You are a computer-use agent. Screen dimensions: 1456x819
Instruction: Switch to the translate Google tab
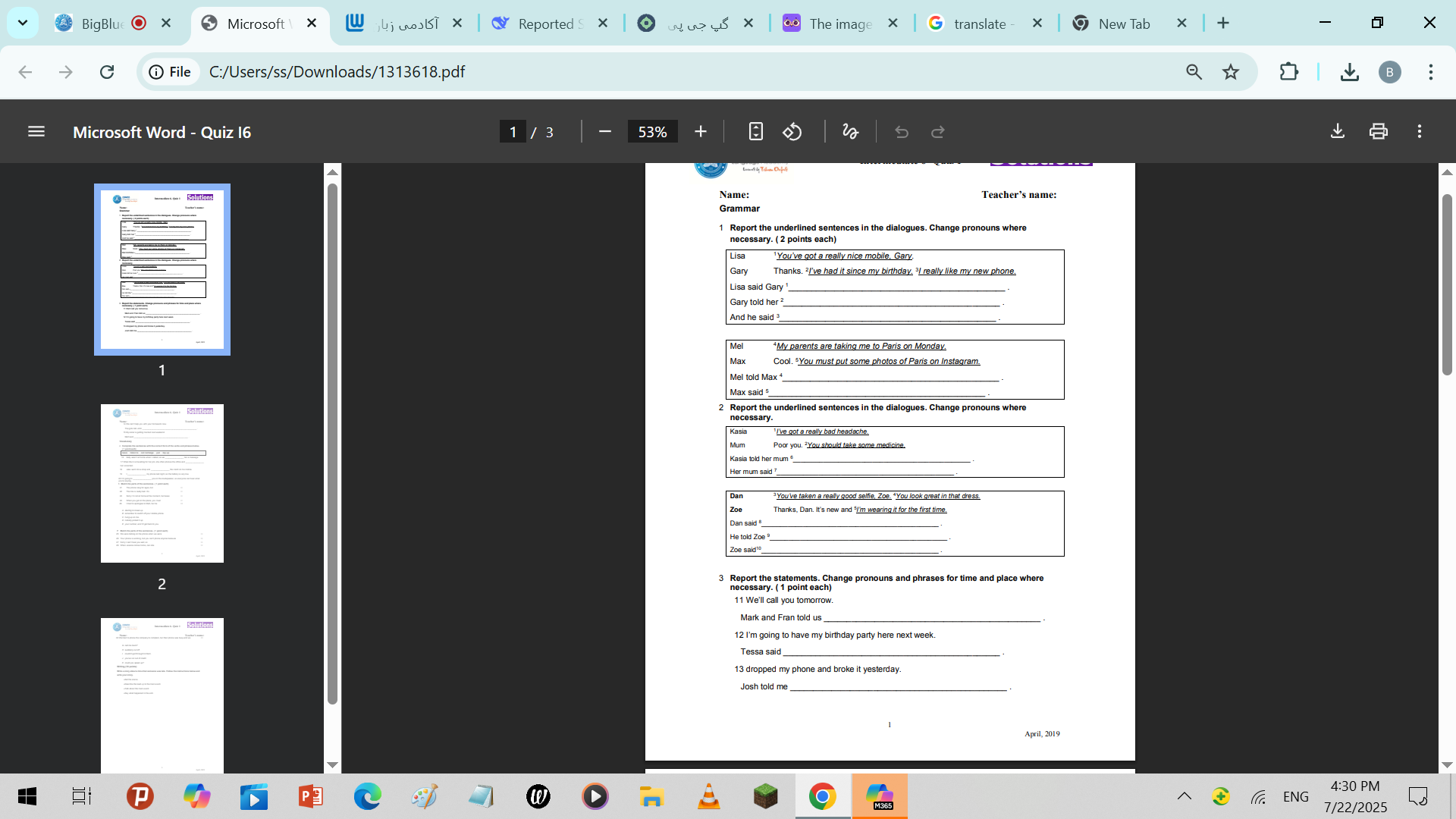pos(978,24)
